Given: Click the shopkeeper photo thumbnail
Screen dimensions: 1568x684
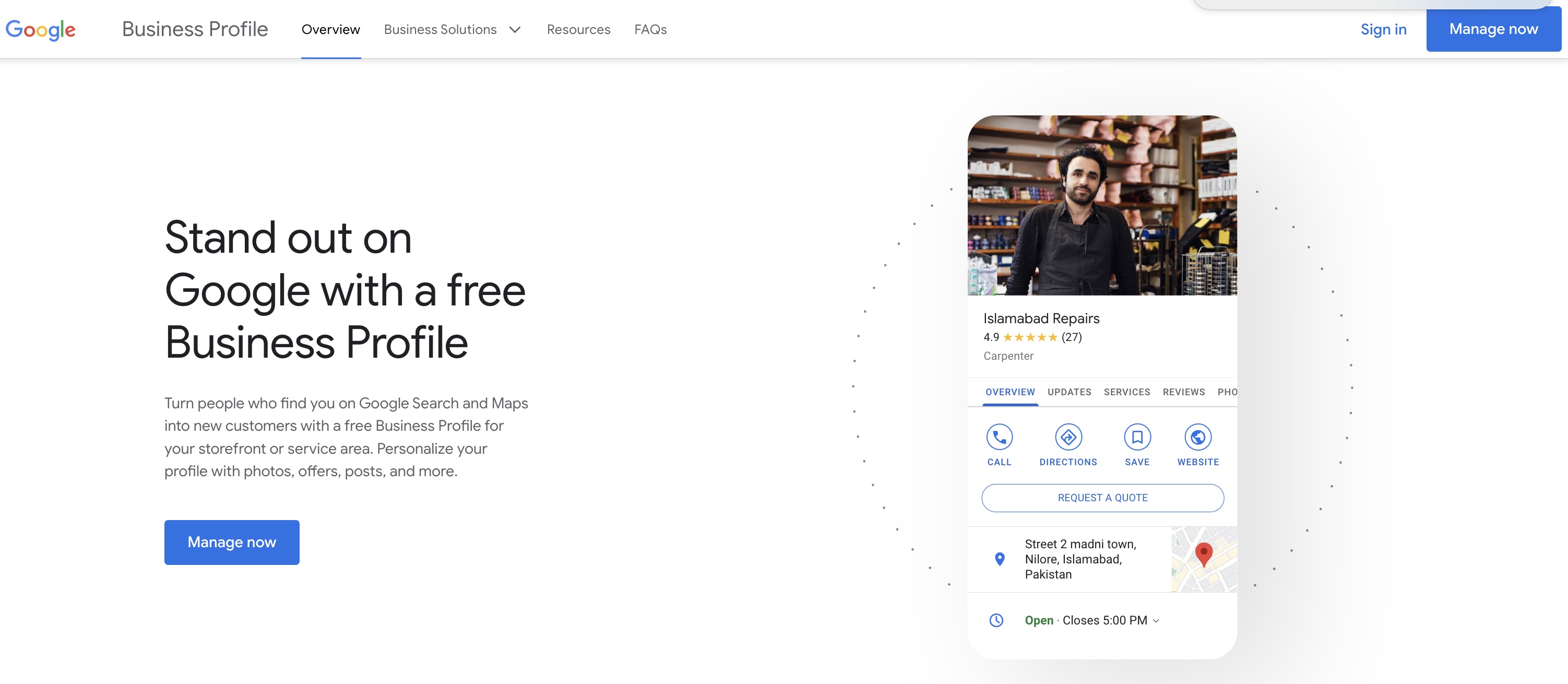Looking at the screenshot, I should 1102,205.
